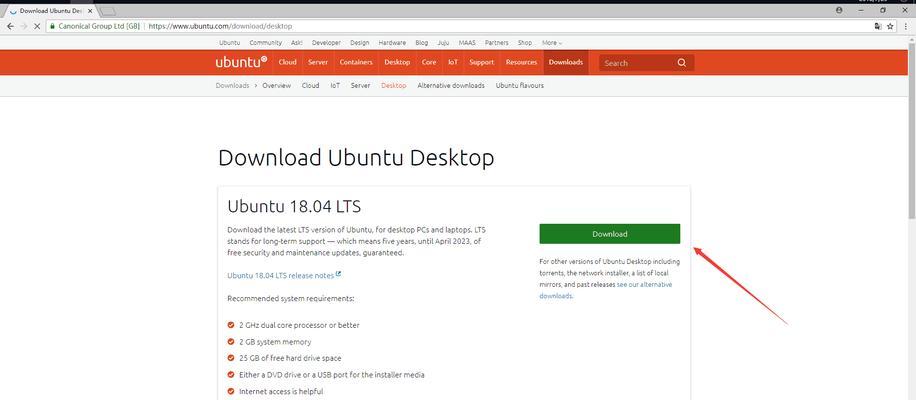Open Containers in the navigation bar
This screenshot has width=916, height=400.
(356, 62)
